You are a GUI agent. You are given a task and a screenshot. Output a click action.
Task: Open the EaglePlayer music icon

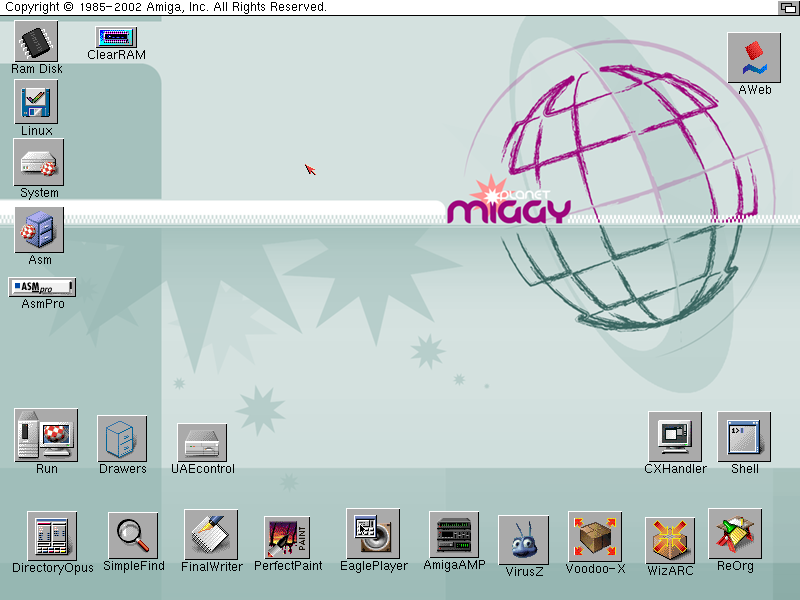click(x=373, y=534)
